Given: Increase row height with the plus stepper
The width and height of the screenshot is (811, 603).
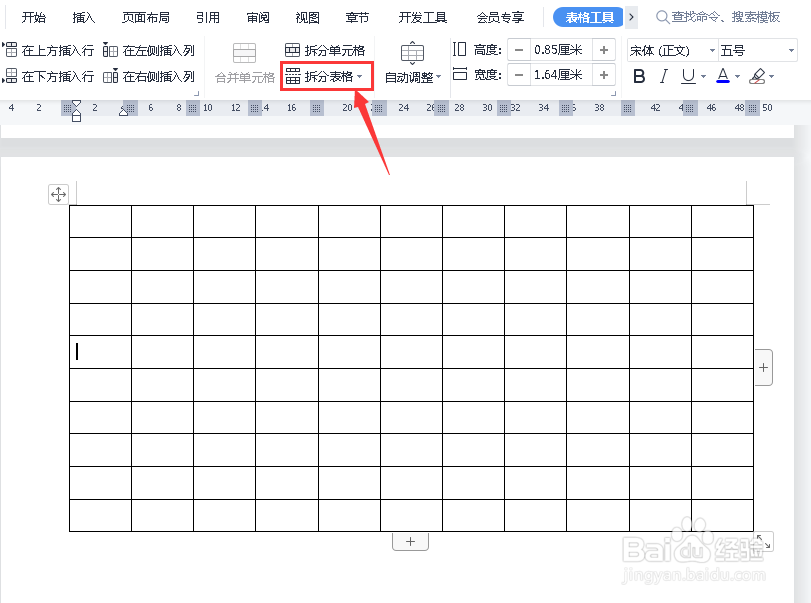Looking at the screenshot, I should click(x=605, y=49).
